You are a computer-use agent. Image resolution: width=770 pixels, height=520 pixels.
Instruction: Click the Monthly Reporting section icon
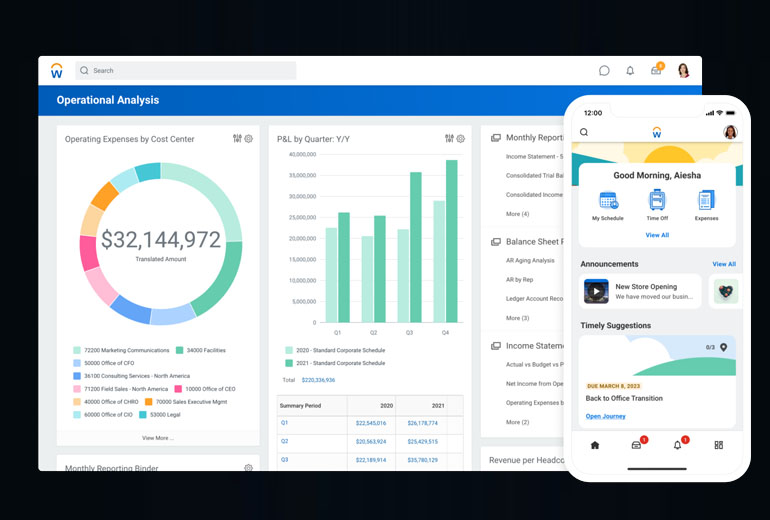pyautogui.click(x=496, y=138)
